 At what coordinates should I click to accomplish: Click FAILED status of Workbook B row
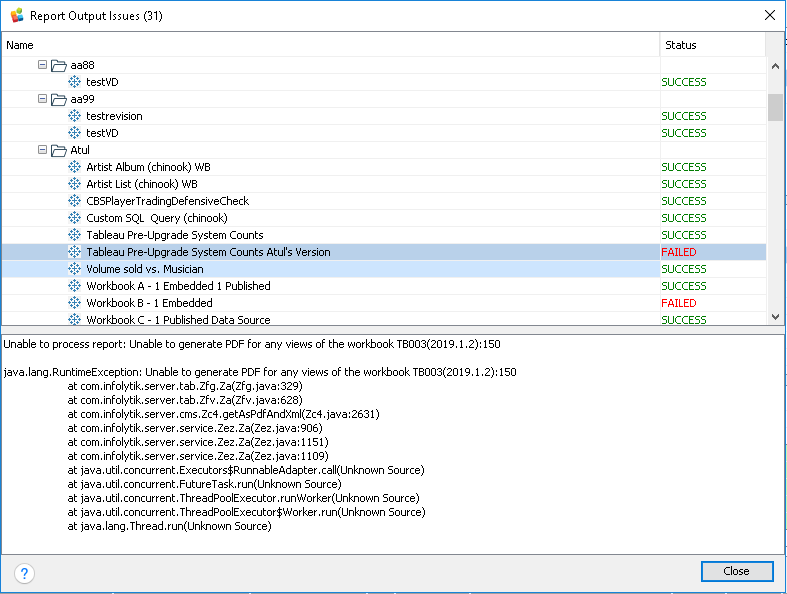coord(679,303)
